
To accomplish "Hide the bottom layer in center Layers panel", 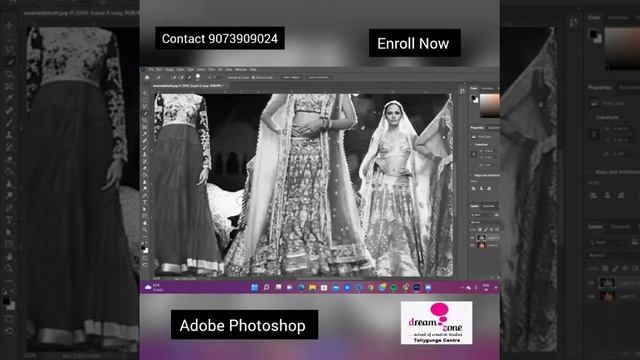I will click(472, 245).
